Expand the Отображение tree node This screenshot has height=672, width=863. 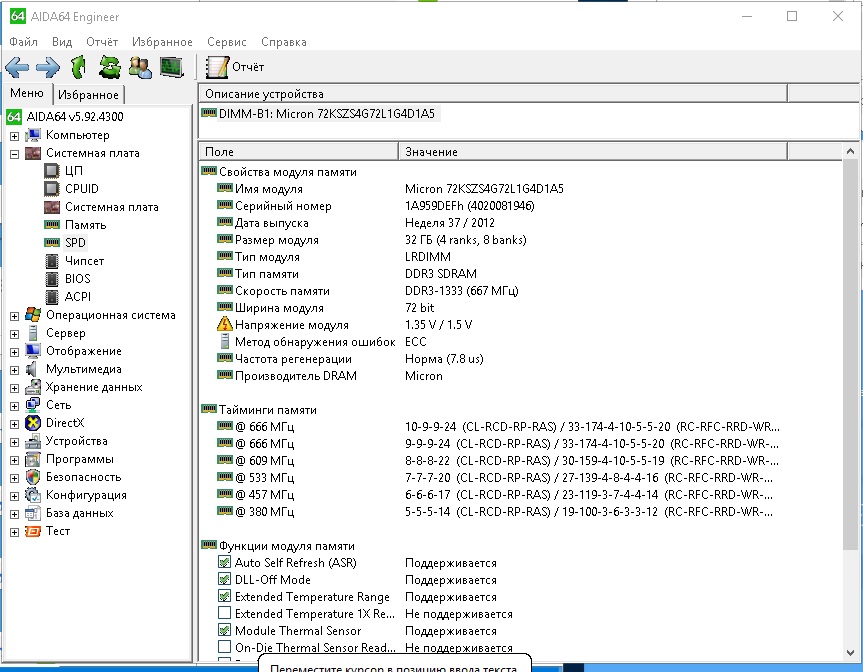point(14,352)
